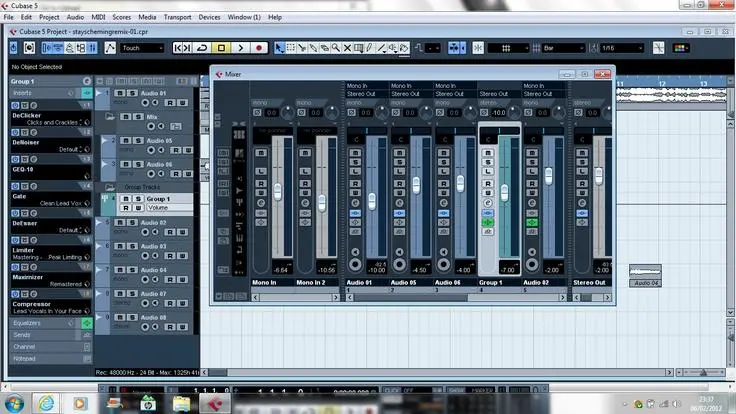Mute Group 1 channel in Mixer
The height and width of the screenshot is (414, 736).
pyautogui.click(x=488, y=153)
